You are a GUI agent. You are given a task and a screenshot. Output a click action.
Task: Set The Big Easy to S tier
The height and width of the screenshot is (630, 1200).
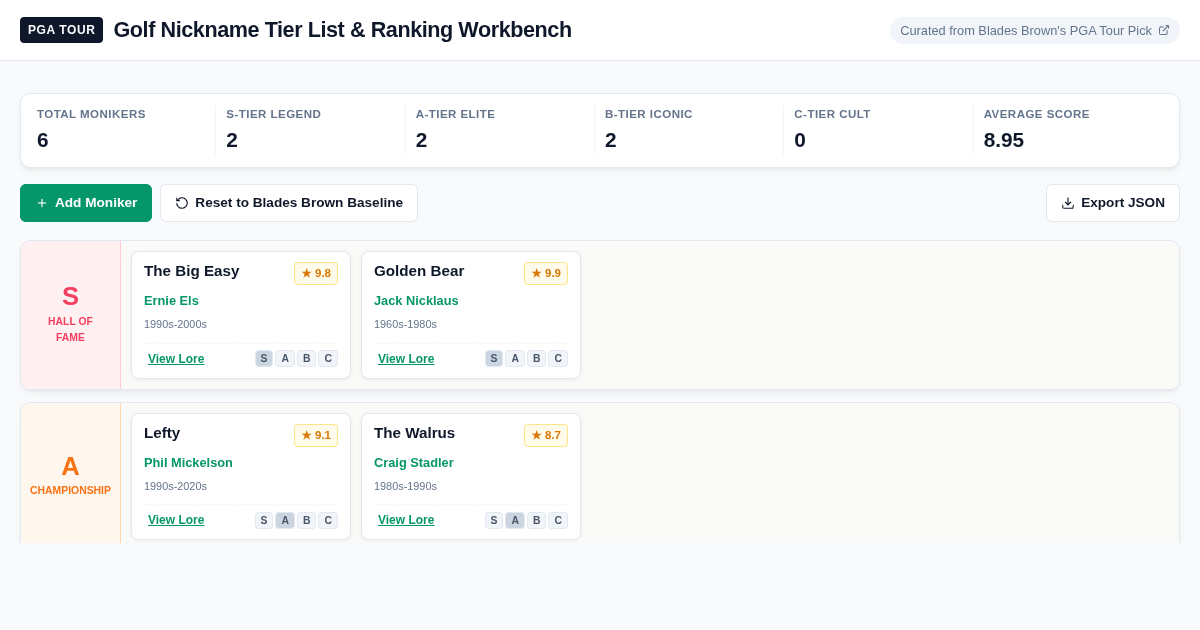pyautogui.click(x=264, y=358)
